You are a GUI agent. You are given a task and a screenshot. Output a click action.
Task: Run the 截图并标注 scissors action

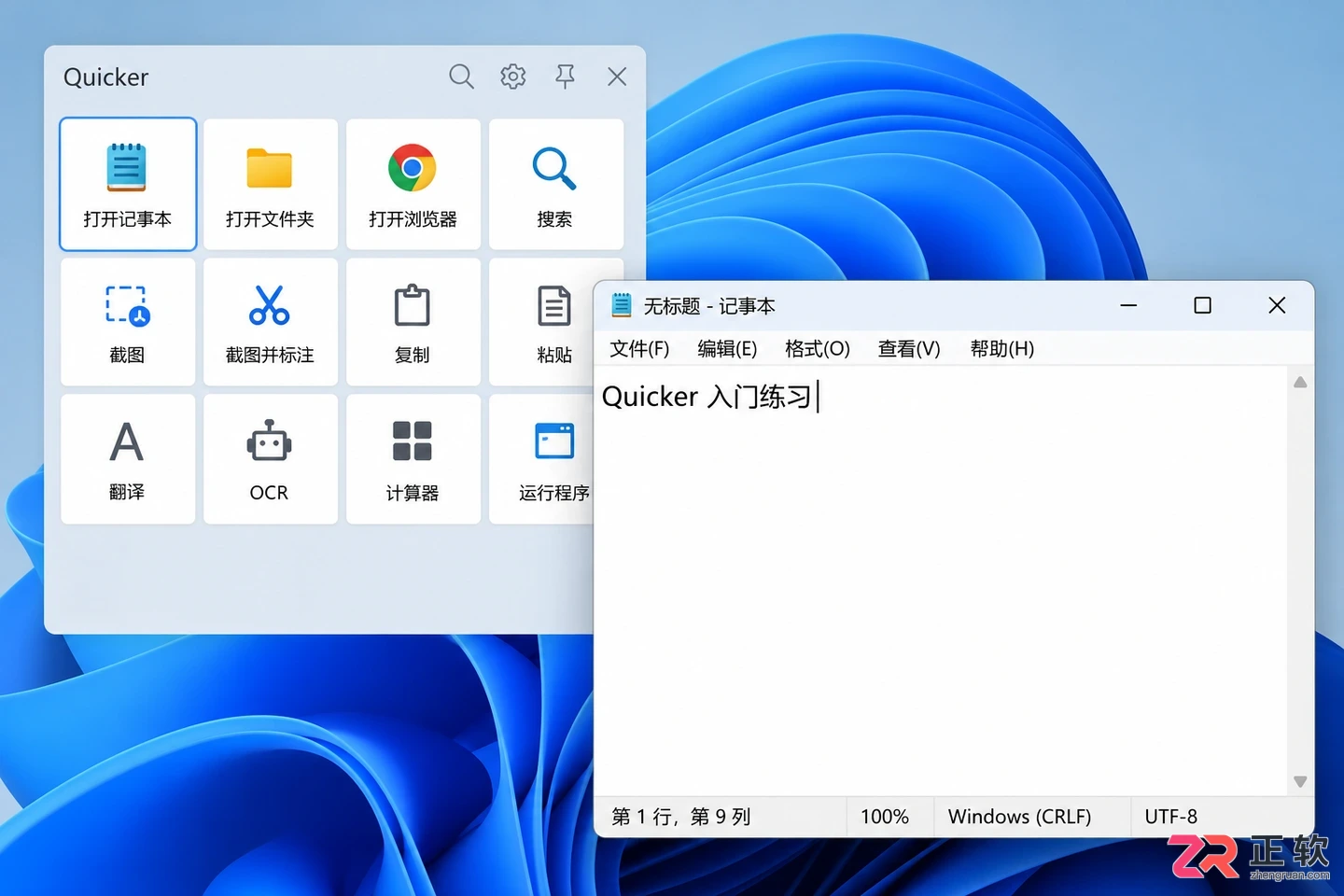coord(271,322)
